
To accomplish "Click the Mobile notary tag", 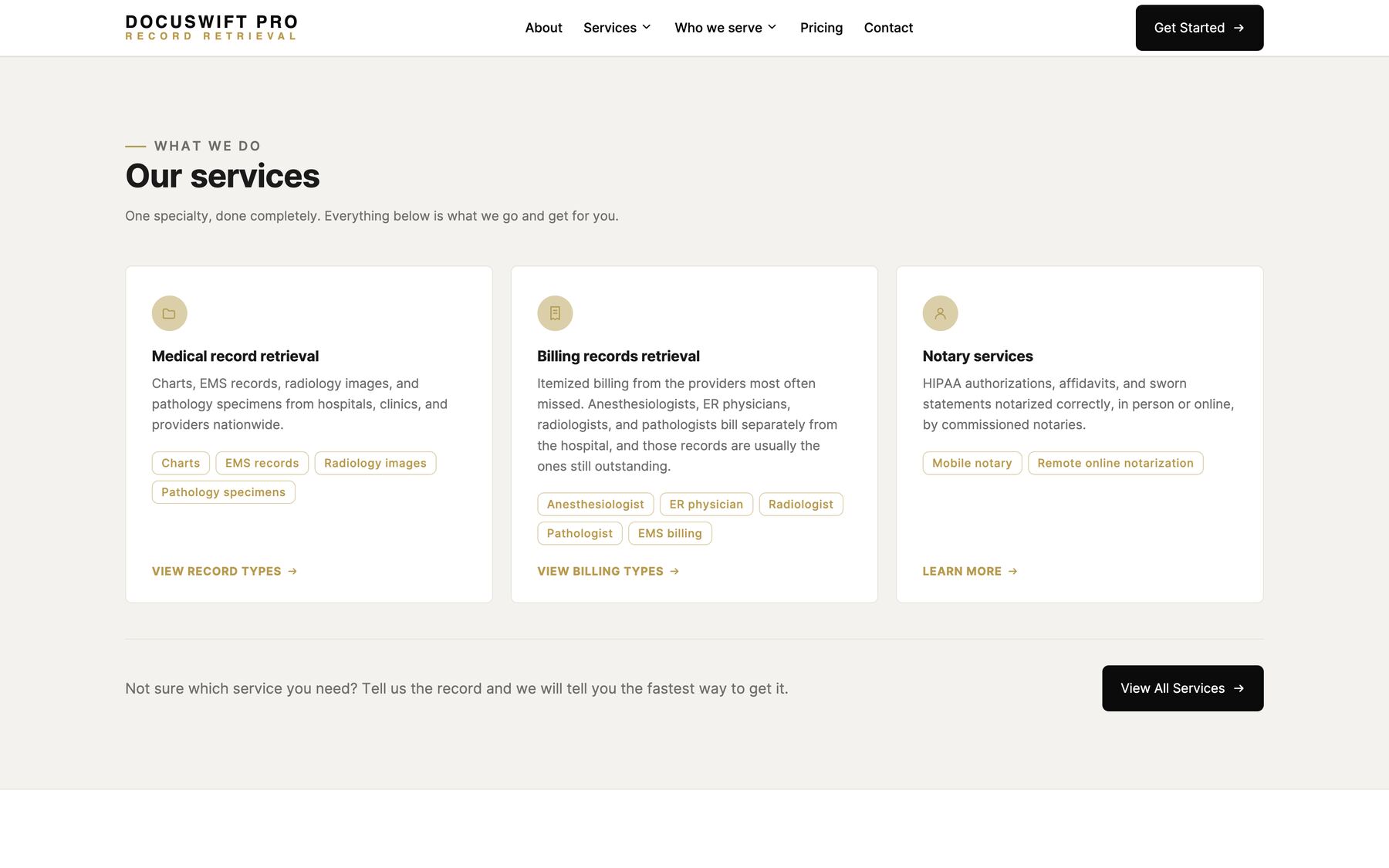I will pos(972,463).
